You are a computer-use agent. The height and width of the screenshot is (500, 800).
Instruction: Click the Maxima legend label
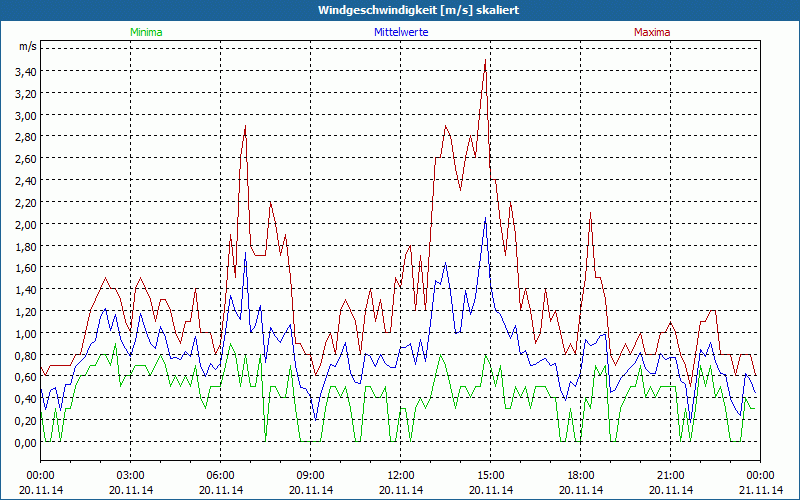652,32
